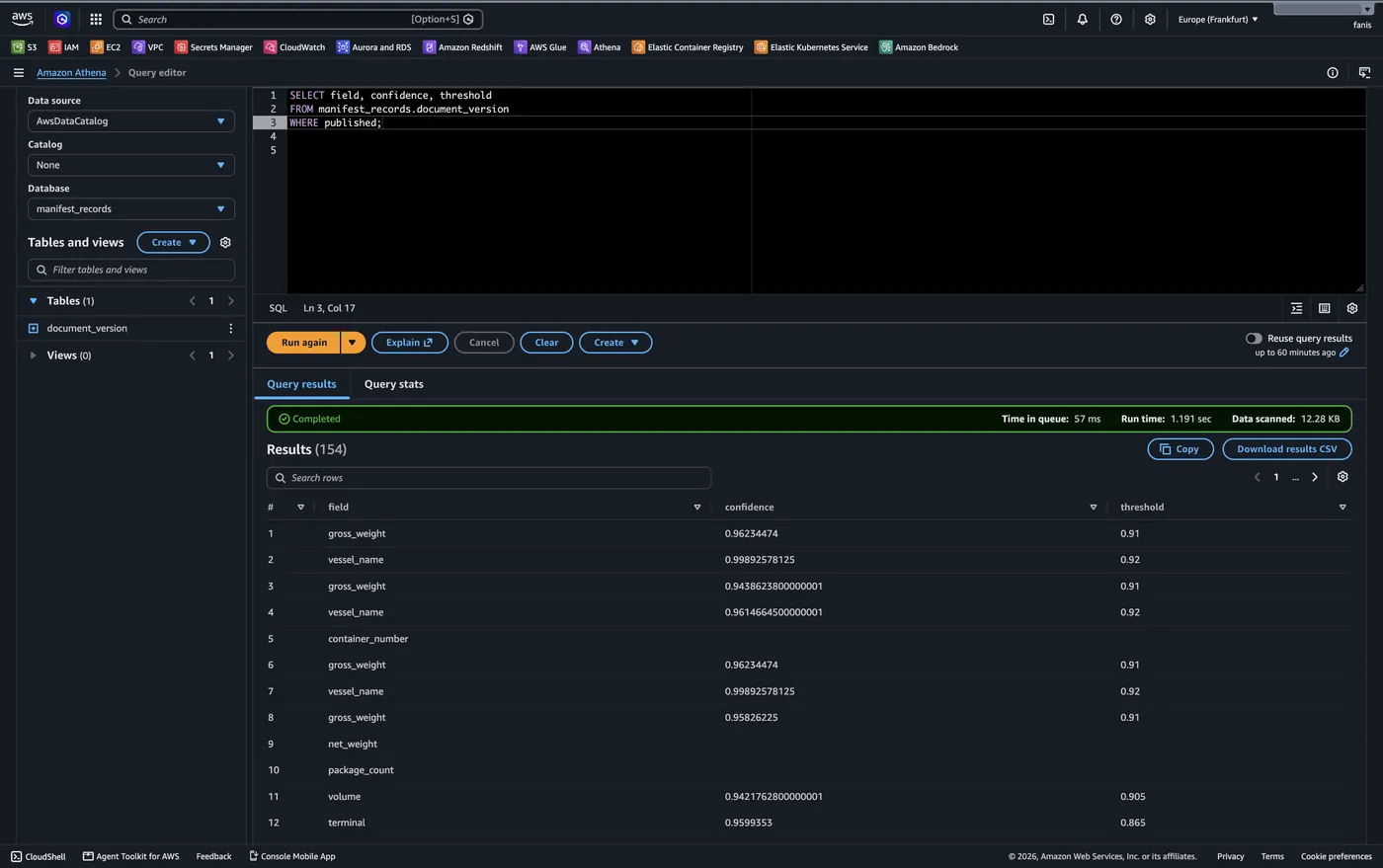Open Catalog dropdown showing None
1383x868 pixels.
pyautogui.click(x=130, y=165)
